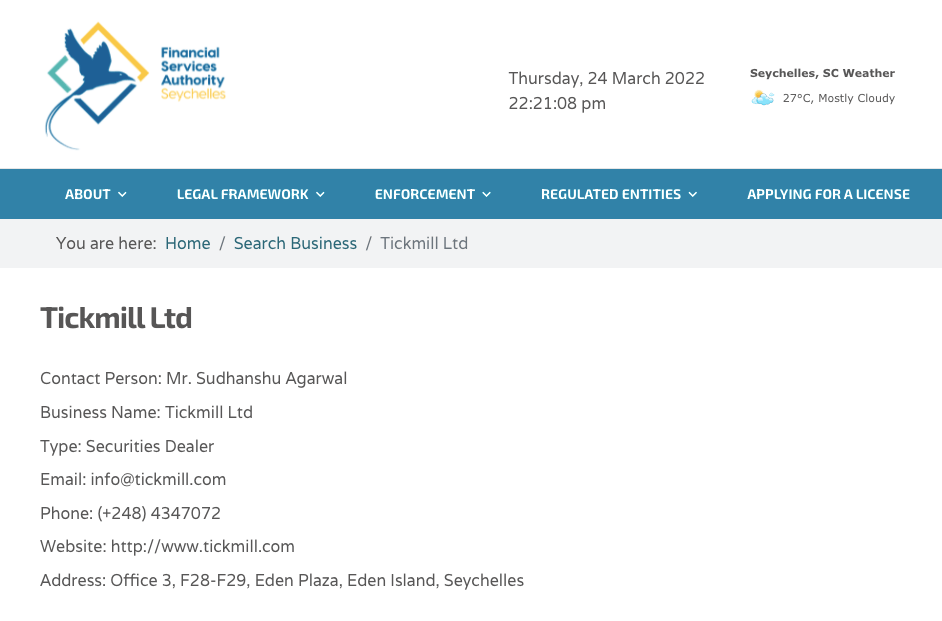Click the Tickmill Ltd breadcrumb item
Viewport: 942px width, 621px height.
click(424, 243)
